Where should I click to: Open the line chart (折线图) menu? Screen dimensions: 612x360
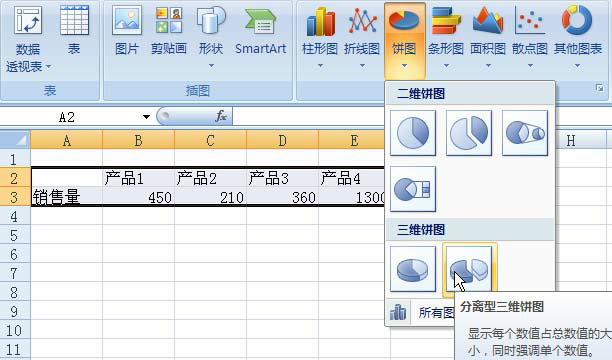coord(362,38)
